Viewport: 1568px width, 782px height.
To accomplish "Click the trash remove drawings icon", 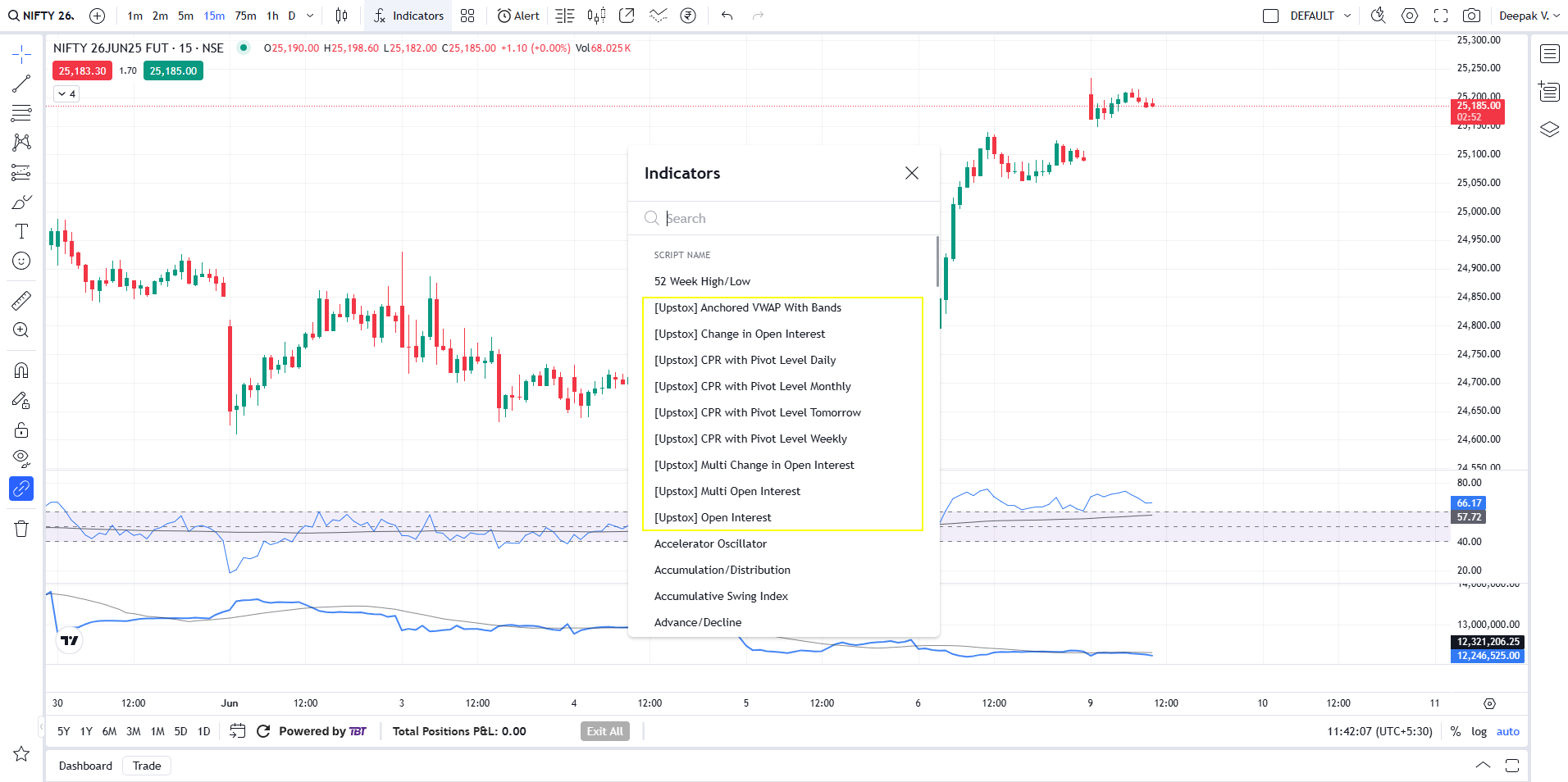I will point(21,529).
